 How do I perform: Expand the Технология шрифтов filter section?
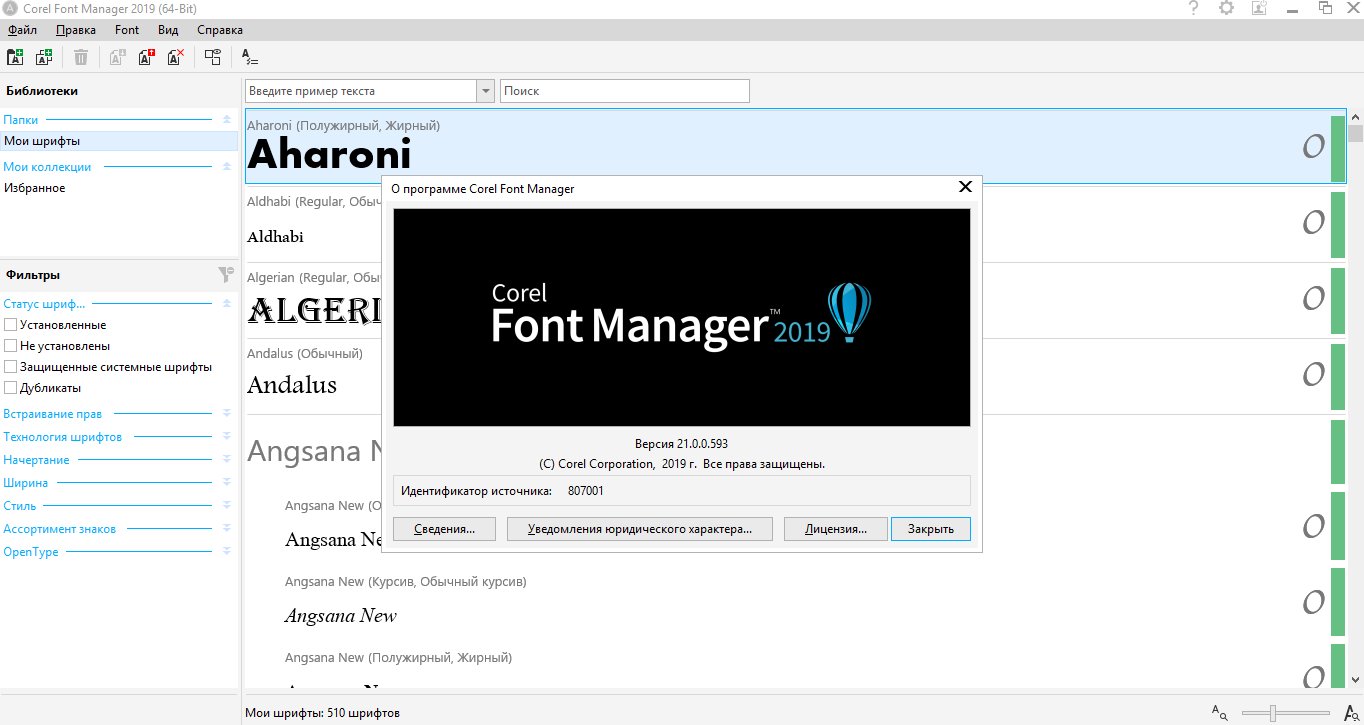pyautogui.click(x=227, y=437)
